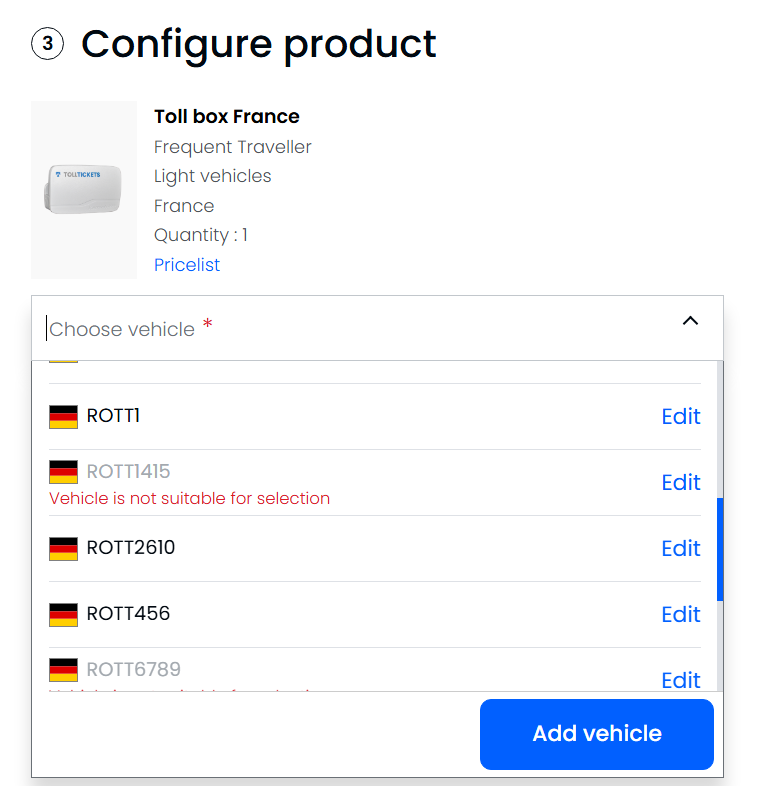Click the German flag next to ROTT456
Image resolution: width=773 pixels, height=786 pixels.
63,615
